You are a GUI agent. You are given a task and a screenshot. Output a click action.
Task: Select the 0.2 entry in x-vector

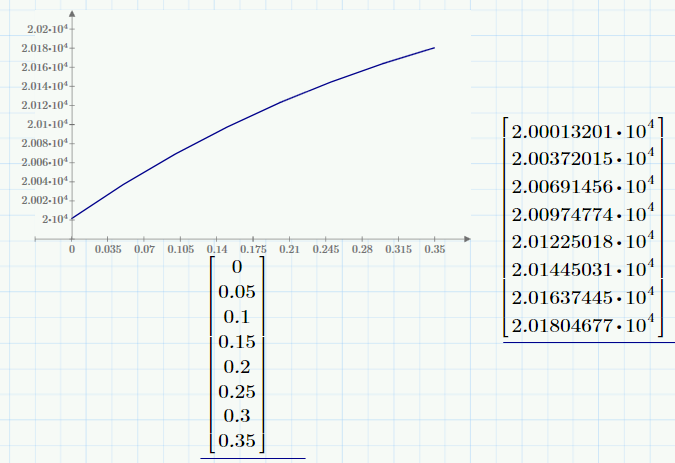pyautogui.click(x=237, y=367)
